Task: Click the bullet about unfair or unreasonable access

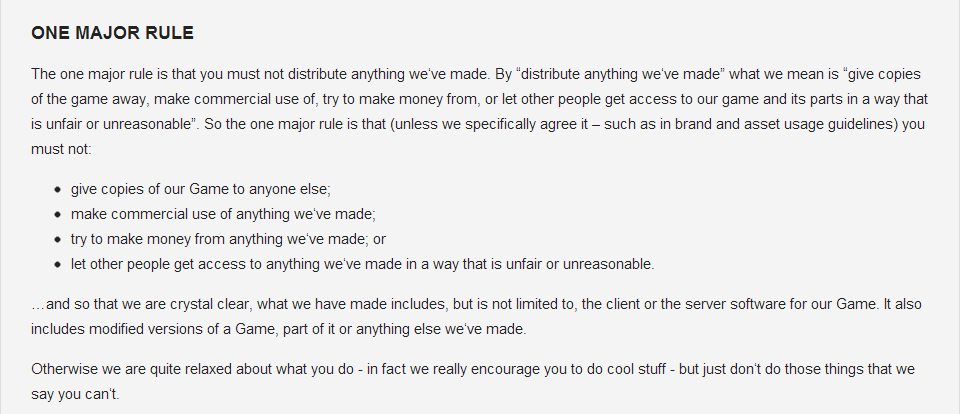Action: pos(363,264)
